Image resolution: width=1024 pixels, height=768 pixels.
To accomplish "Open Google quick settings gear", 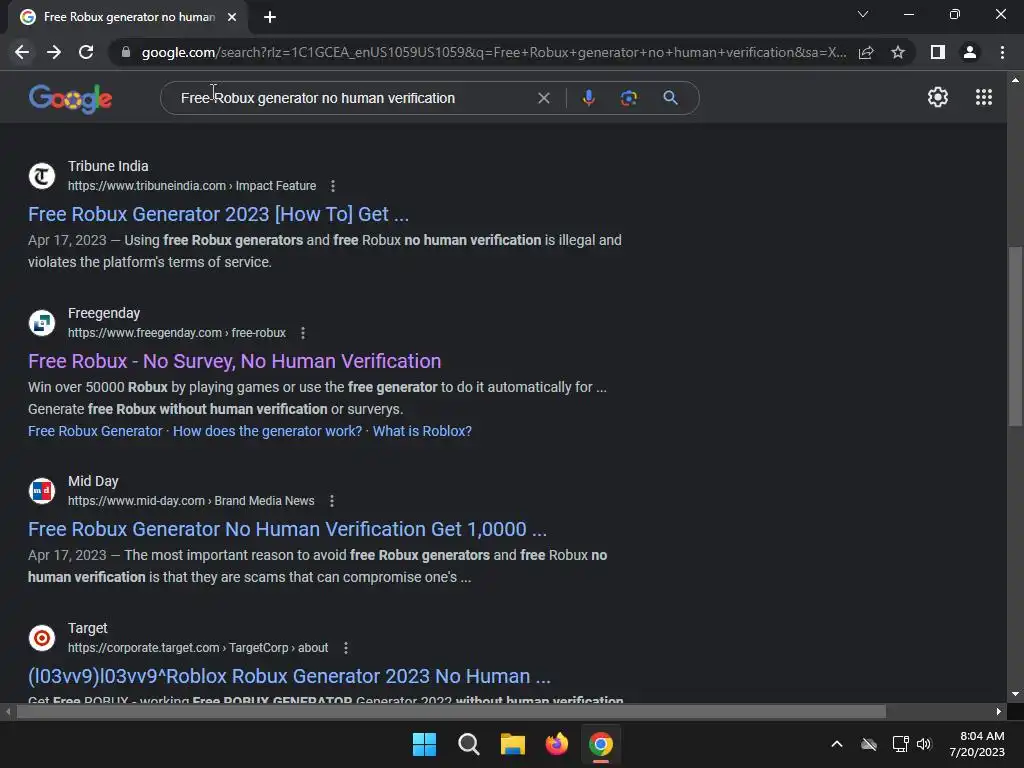I will (x=938, y=97).
